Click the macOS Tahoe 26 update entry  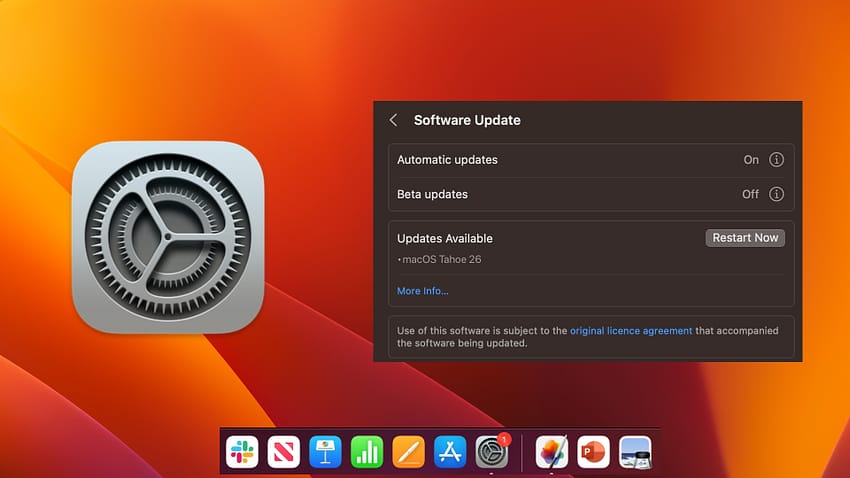(x=439, y=259)
